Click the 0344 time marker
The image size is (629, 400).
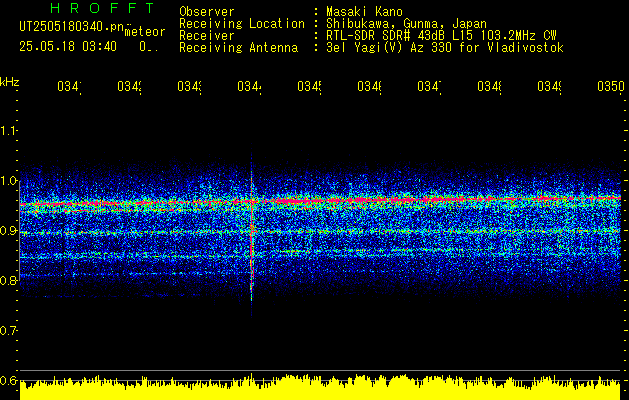[250, 86]
